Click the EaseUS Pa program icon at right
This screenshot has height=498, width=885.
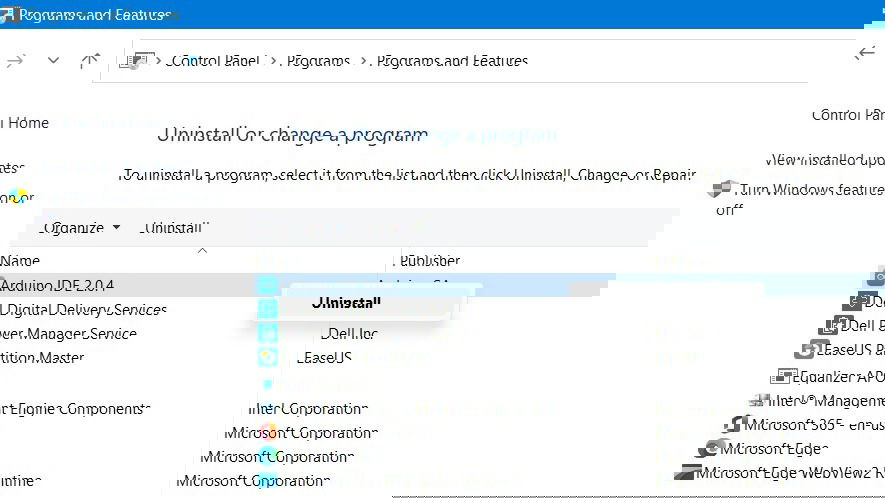point(812,349)
